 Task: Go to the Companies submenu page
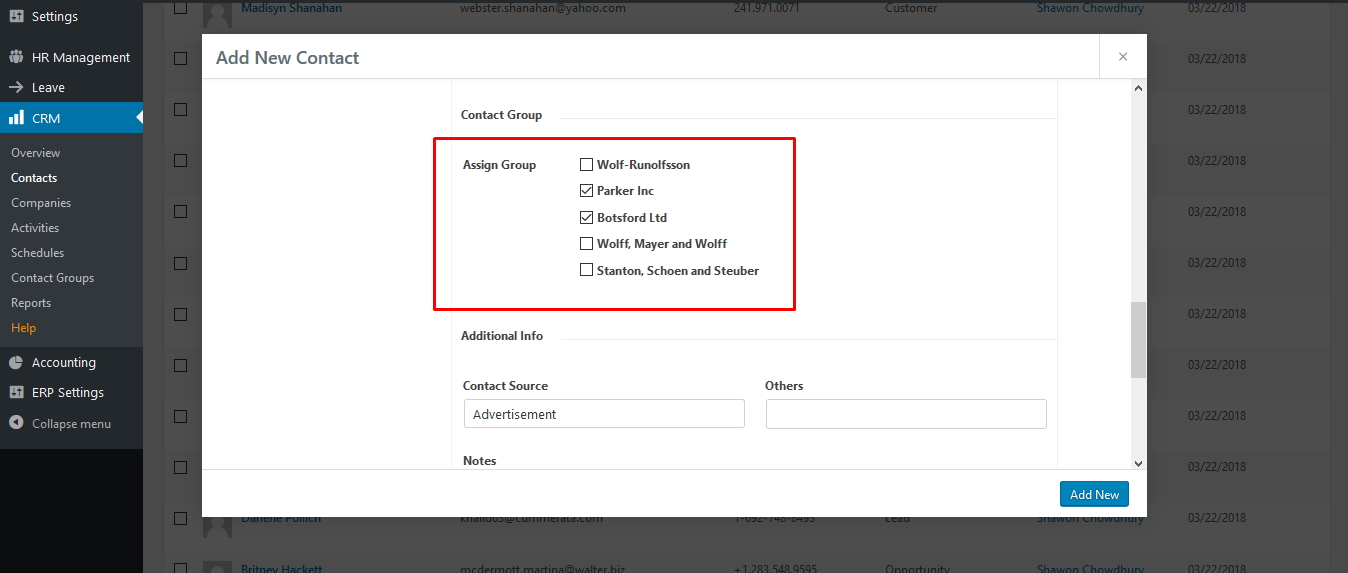(x=41, y=203)
